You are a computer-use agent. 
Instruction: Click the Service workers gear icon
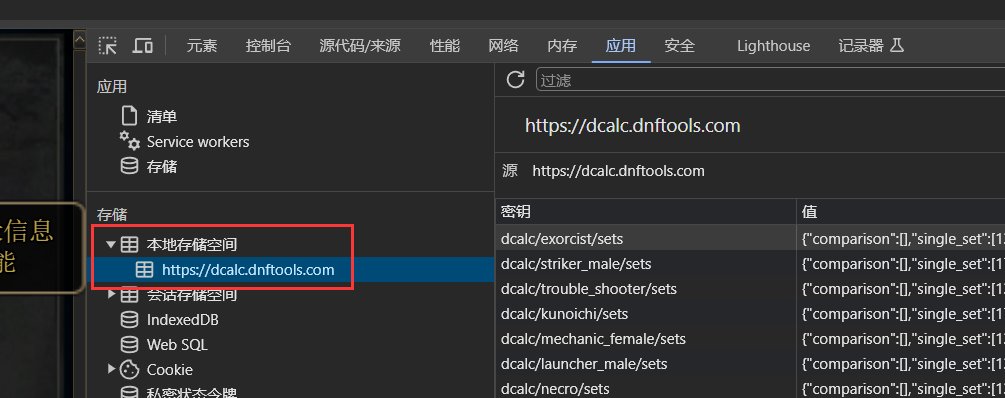[129, 140]
